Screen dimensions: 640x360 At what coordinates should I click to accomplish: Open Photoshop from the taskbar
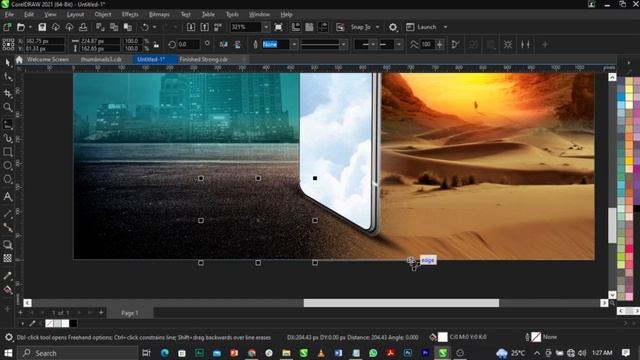pos(408,353)
